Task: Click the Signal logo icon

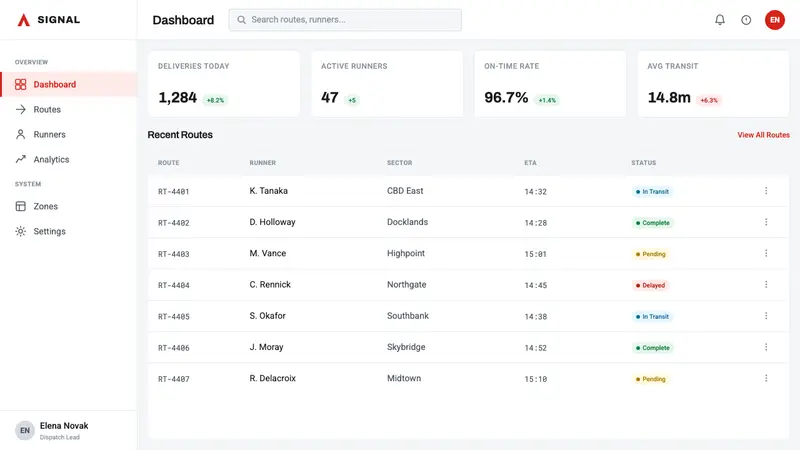Action: point(23,20)
